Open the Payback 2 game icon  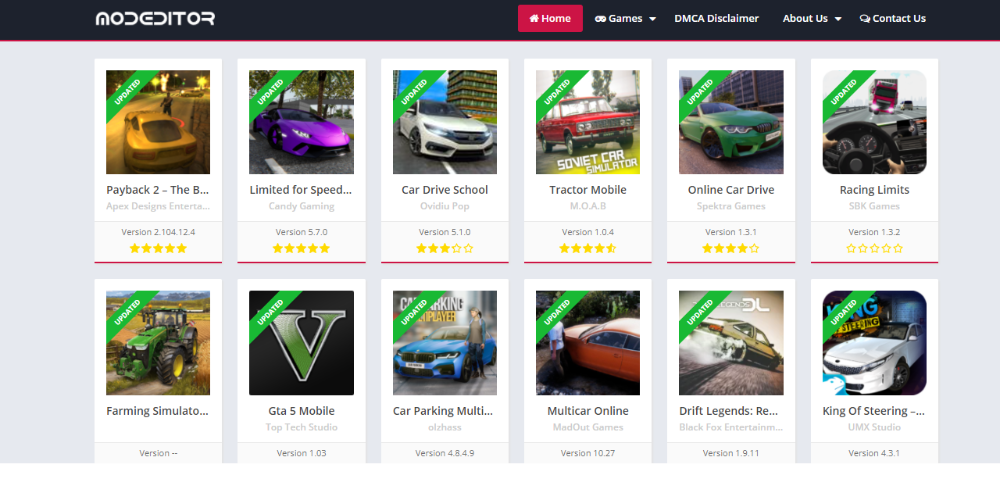point(158,122)
